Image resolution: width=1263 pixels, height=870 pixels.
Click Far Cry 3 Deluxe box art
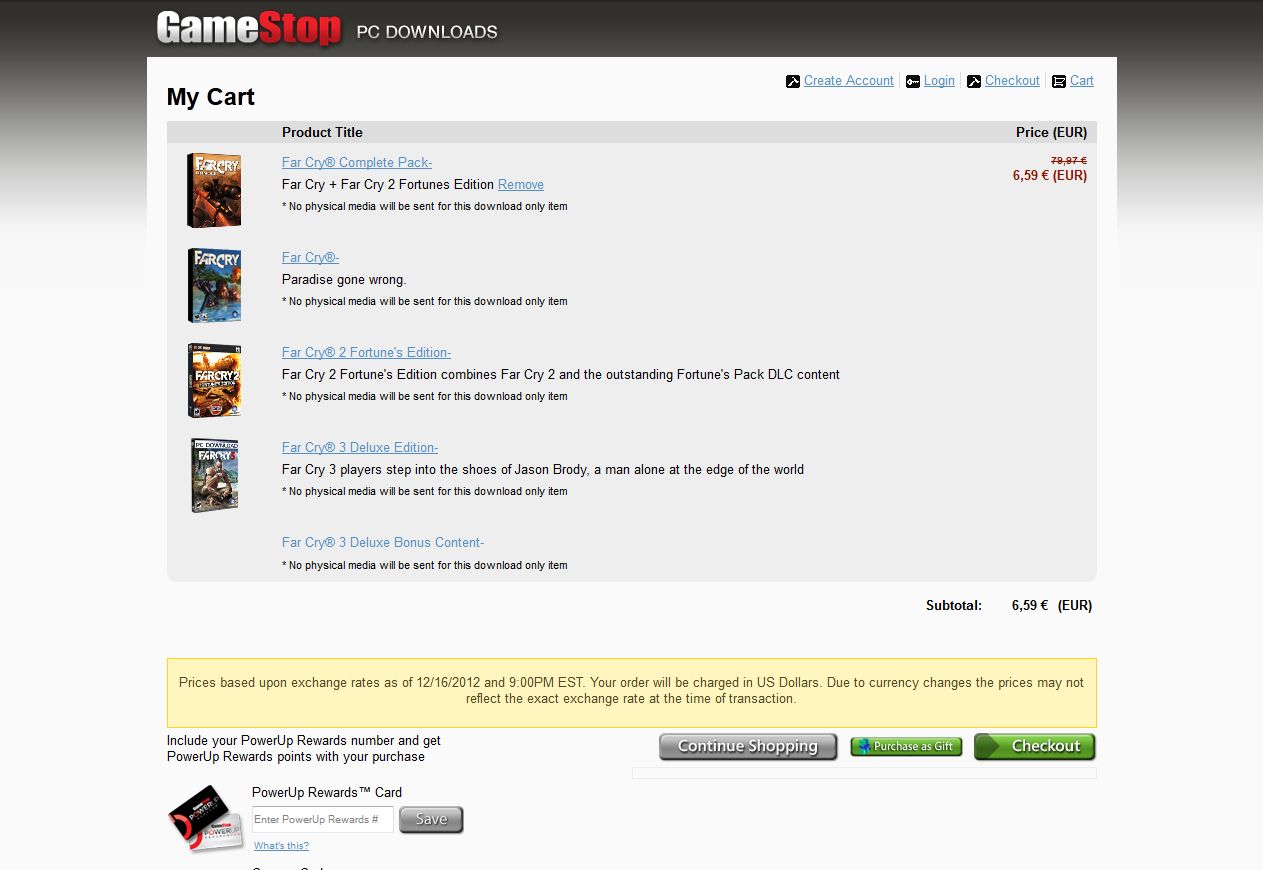click(x=214, y=475)
